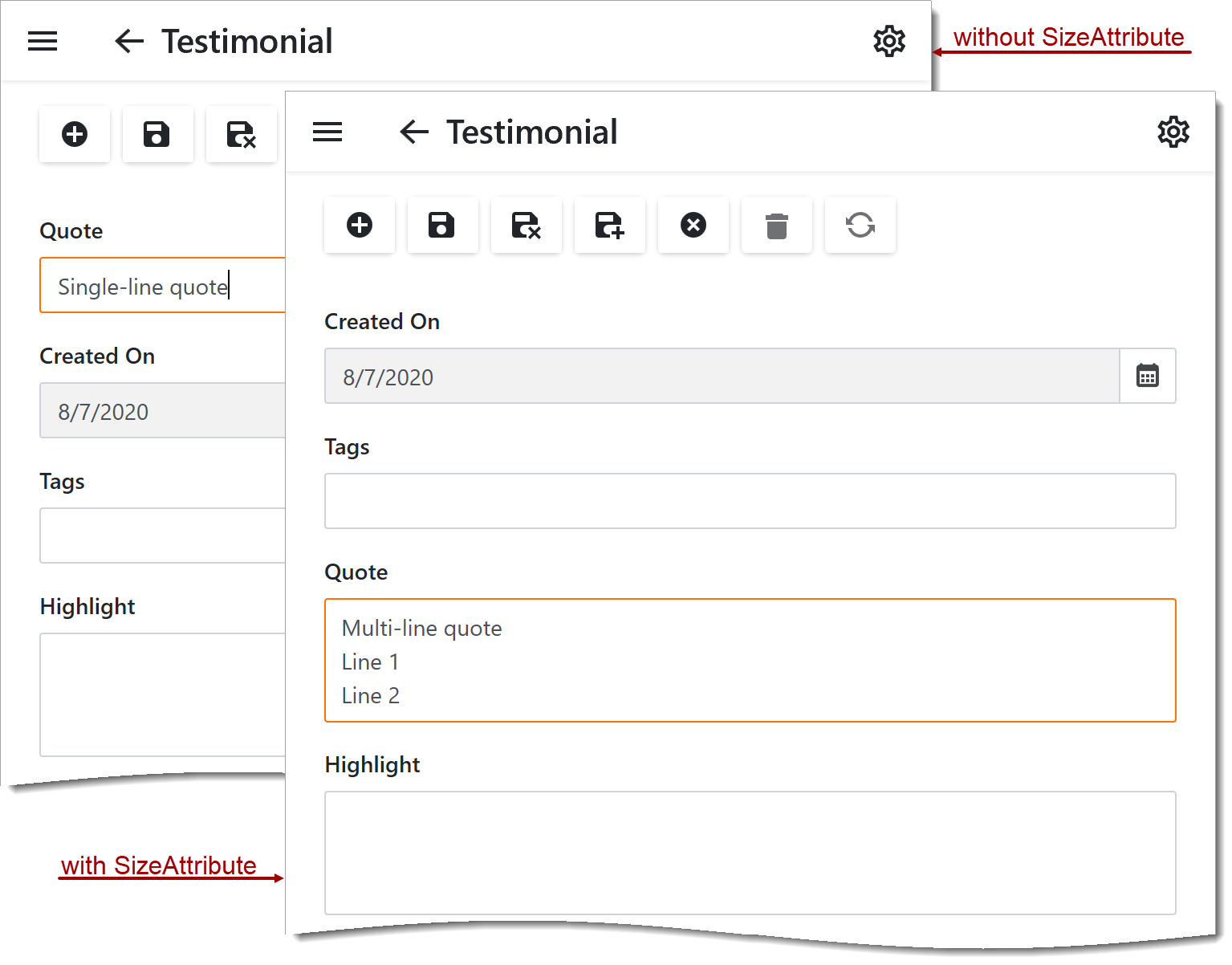The width and height of the screenshot is (1232, 965).
Task: Click the Refresh icon in the toolbar
Action: coord(860,225)
